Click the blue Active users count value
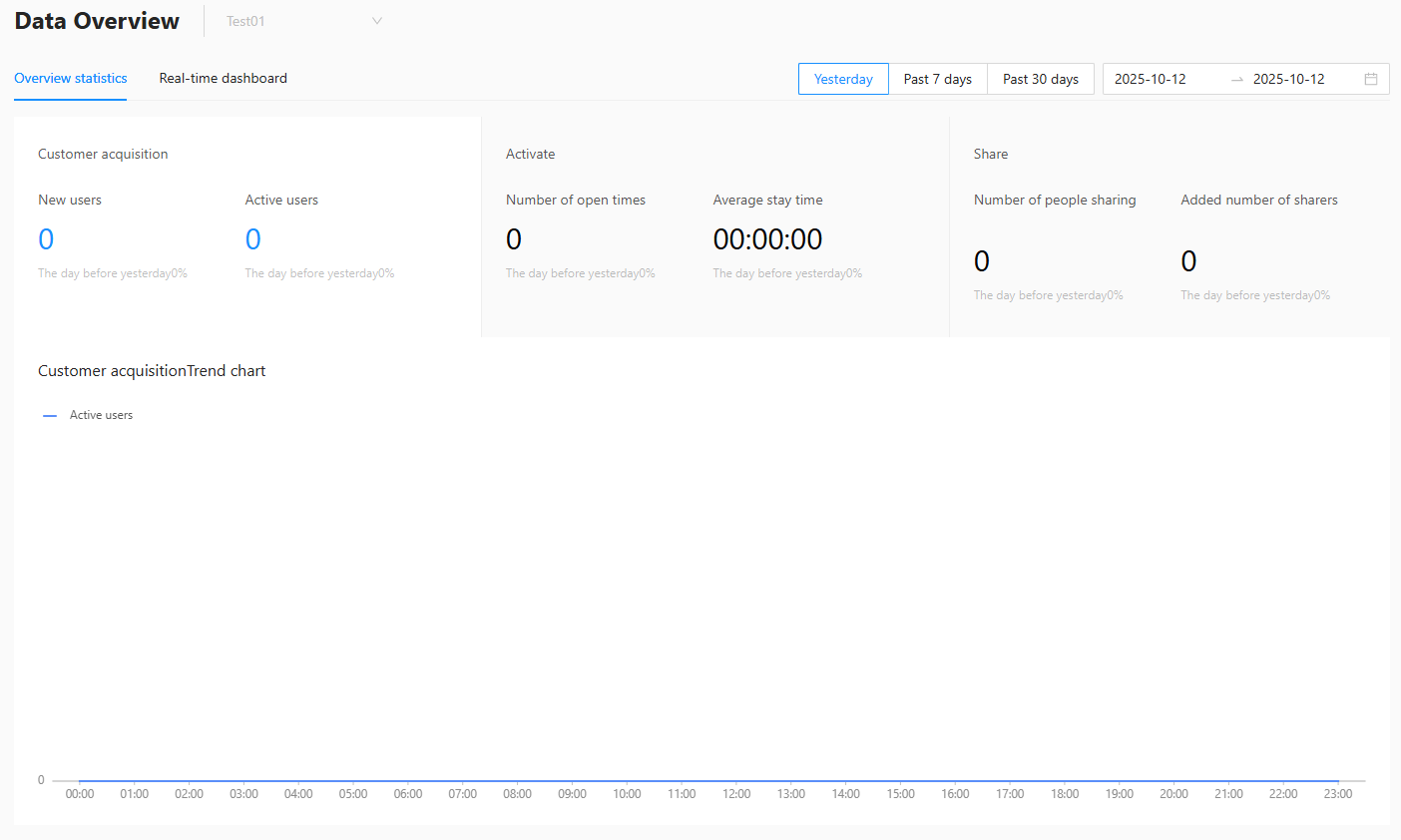The height and width of the screenshot is (840, 1401). tap(253, 239)
